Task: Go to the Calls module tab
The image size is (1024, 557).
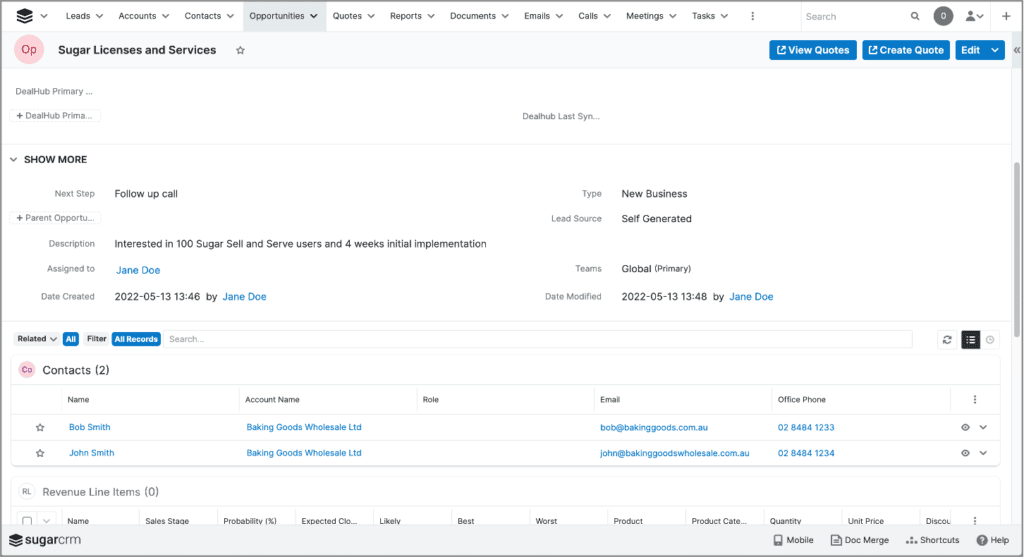Action: coord(588,16)
